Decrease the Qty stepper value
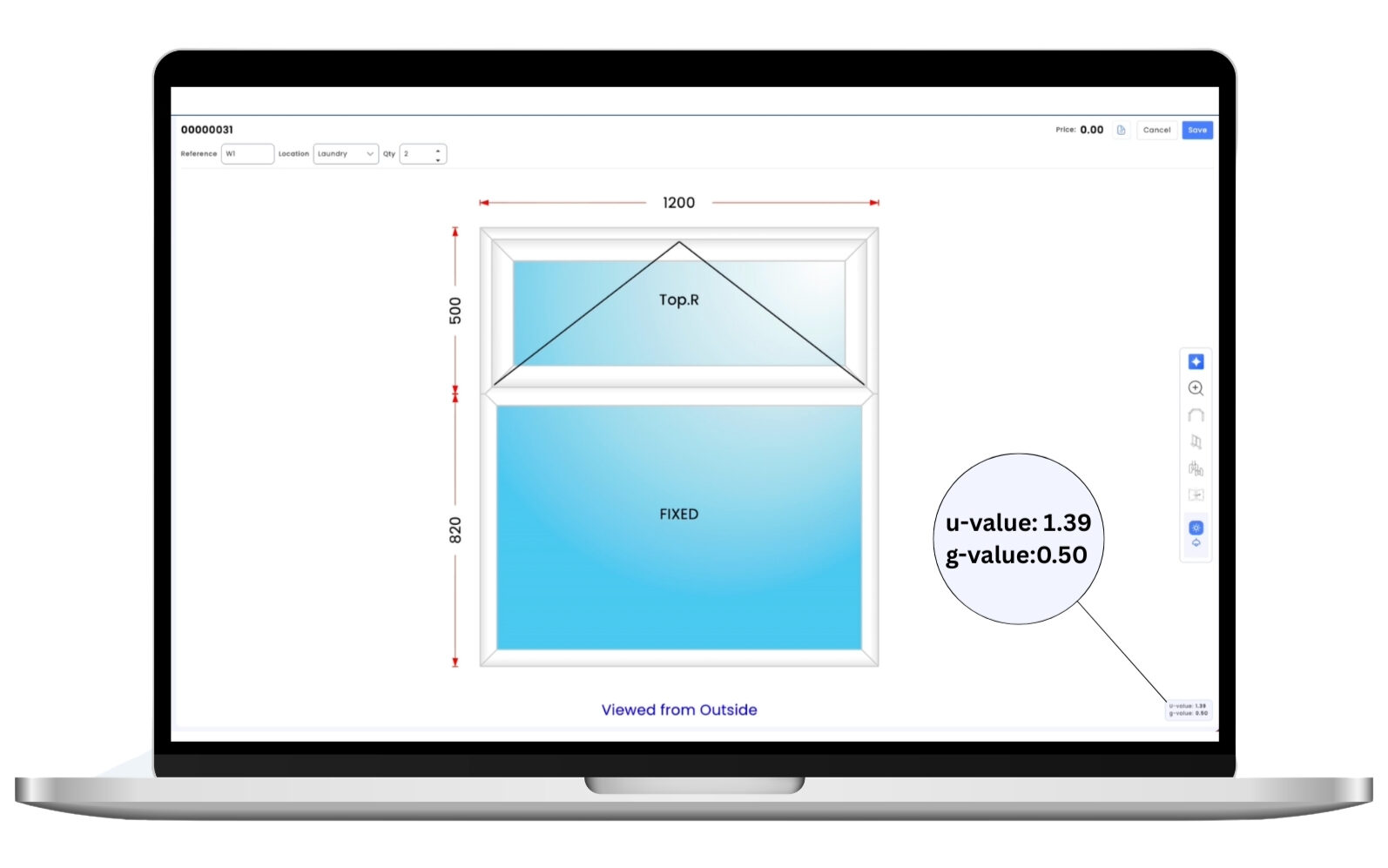 click(438, 159)
